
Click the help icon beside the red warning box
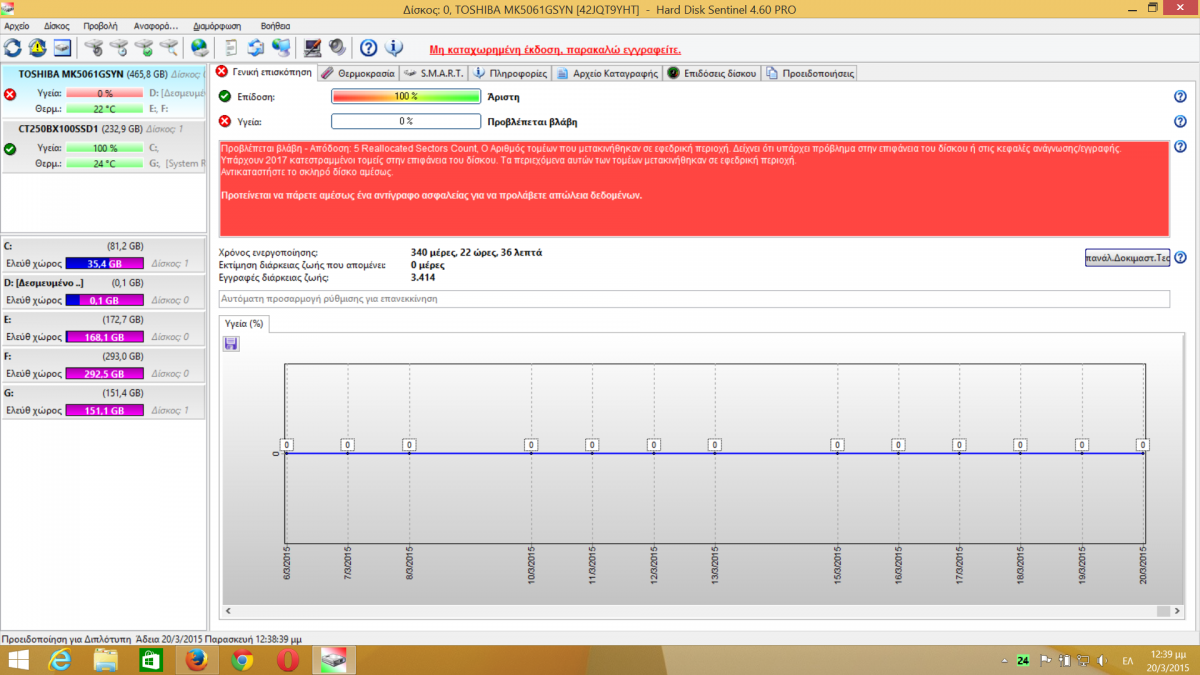[x=1180, y=147]
